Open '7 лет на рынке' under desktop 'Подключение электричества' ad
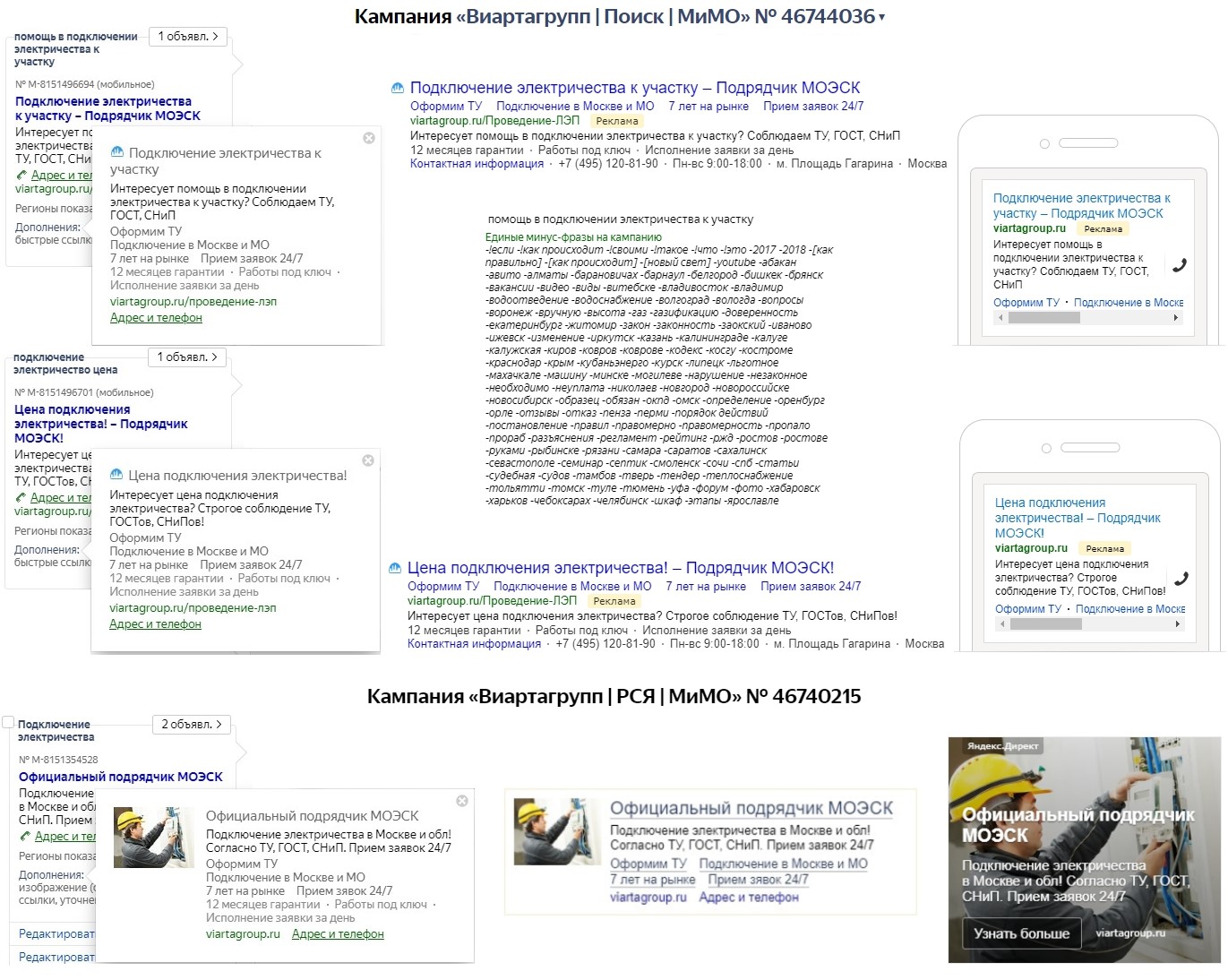Viewport: 1228px width, 980px height. pyautogui.click(x=708, y=106)
